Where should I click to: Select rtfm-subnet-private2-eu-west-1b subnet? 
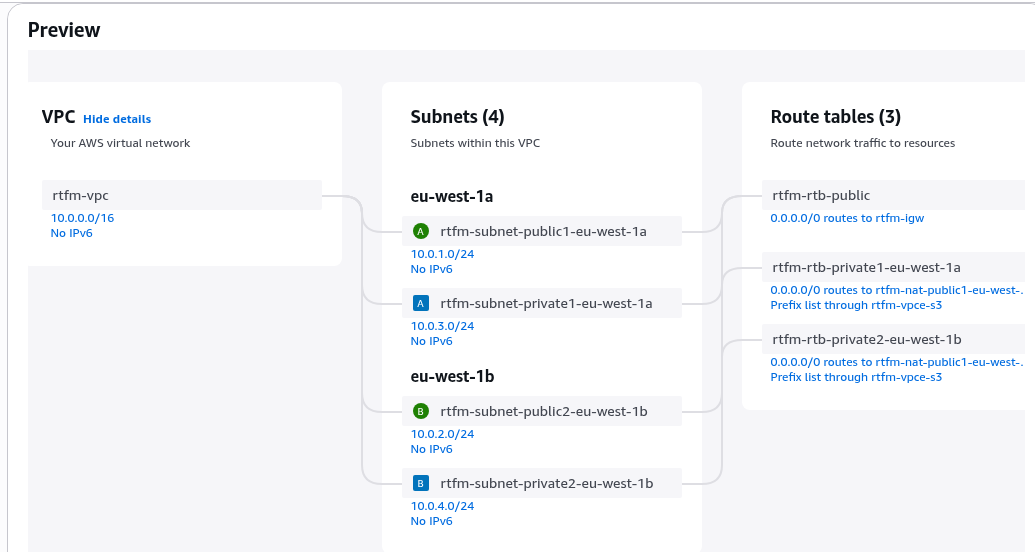pyautogui.click(x=546, y=483)
